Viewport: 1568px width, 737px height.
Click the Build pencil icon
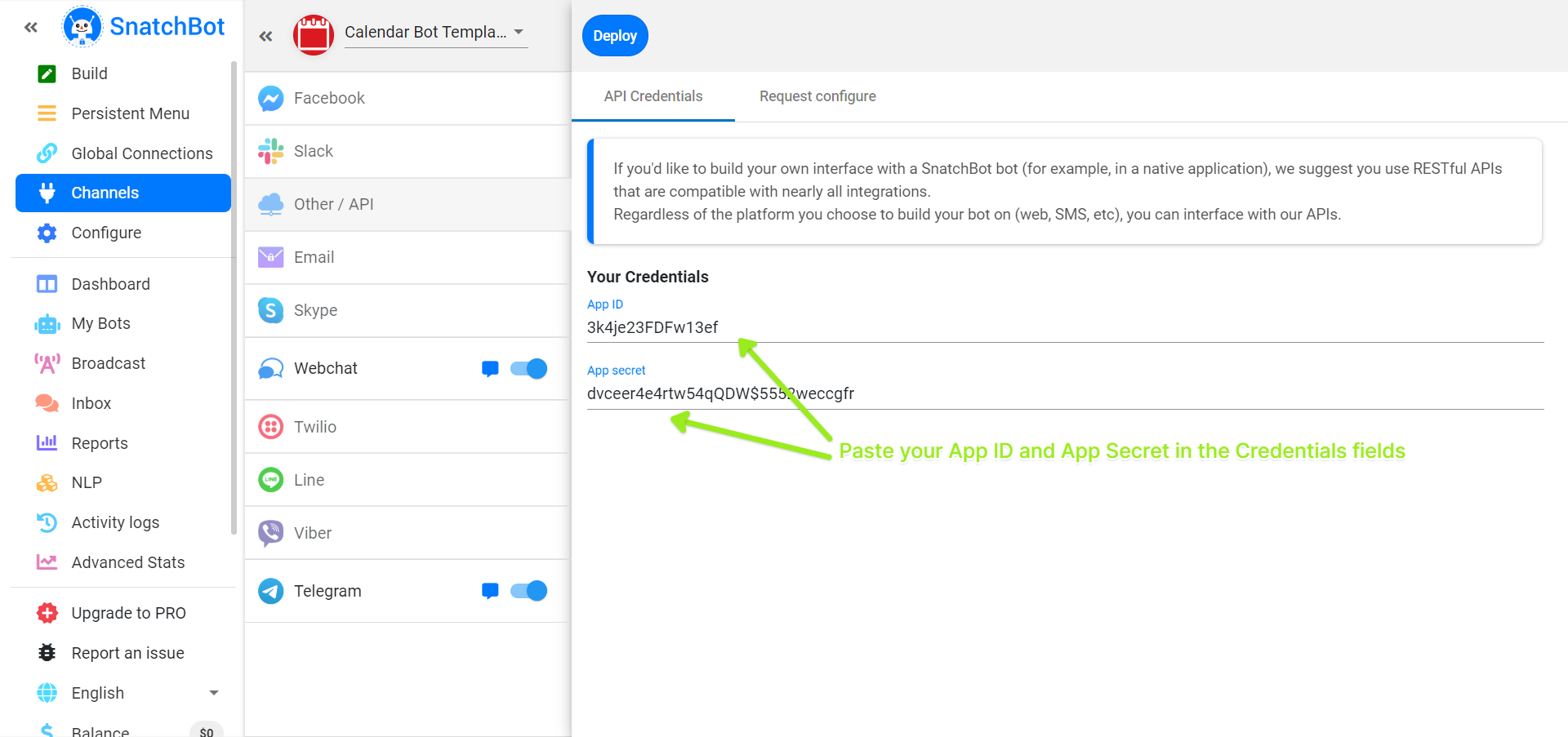(47, 73)
